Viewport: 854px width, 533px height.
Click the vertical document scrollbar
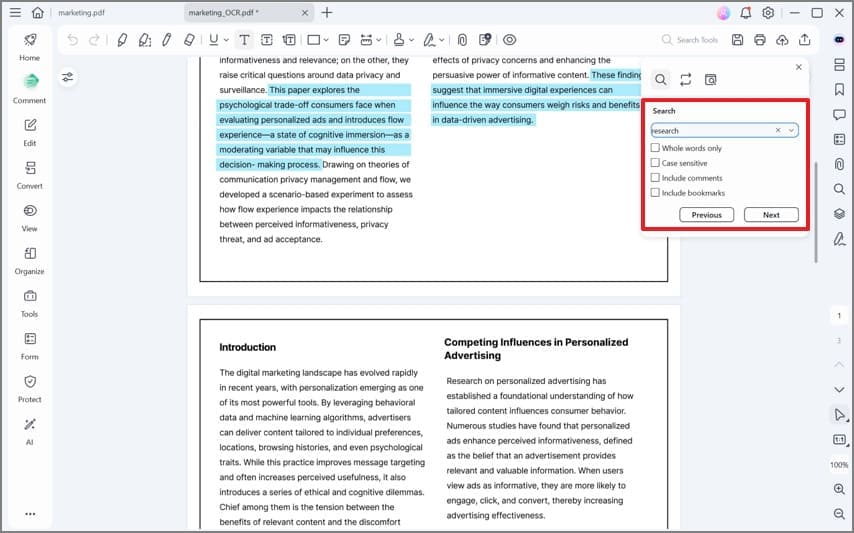[x=815, y=212]
